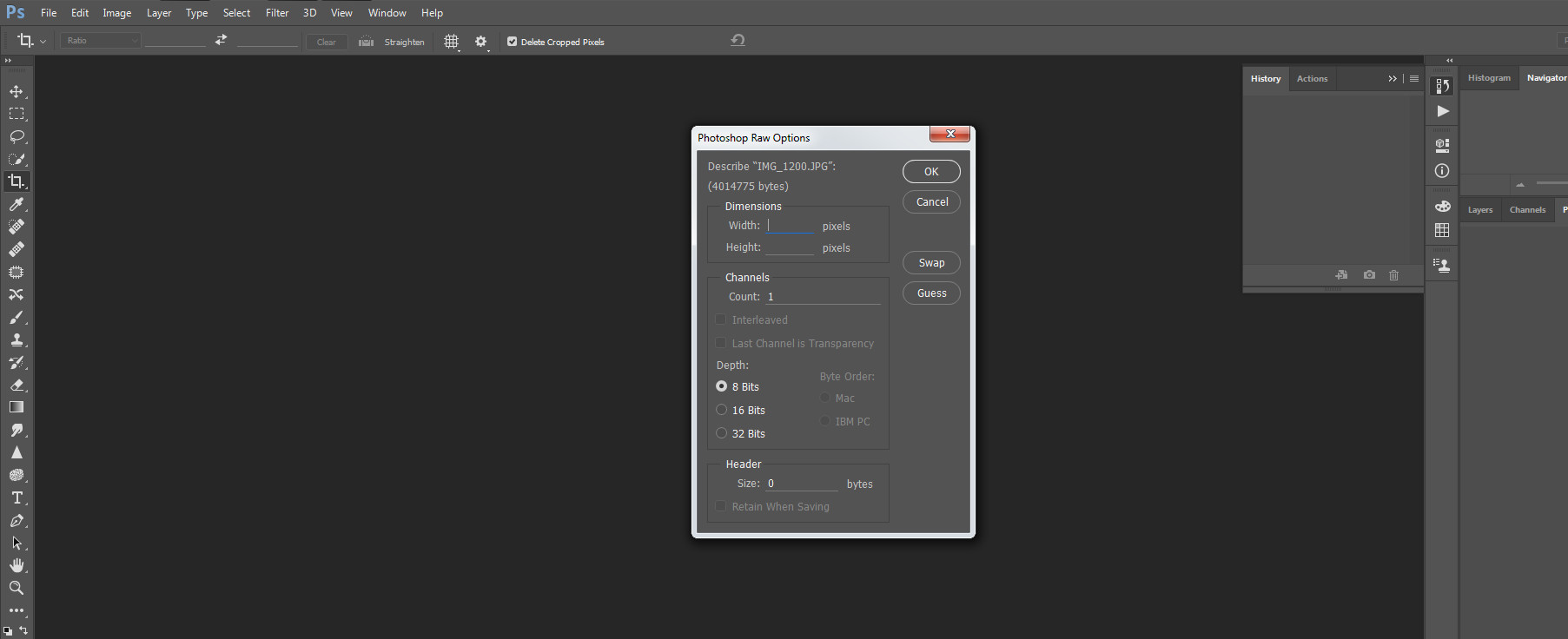The height and width of the screenshot is (639, 1568).
Task: Select the Eraser tool
Action: pos(17,385)
